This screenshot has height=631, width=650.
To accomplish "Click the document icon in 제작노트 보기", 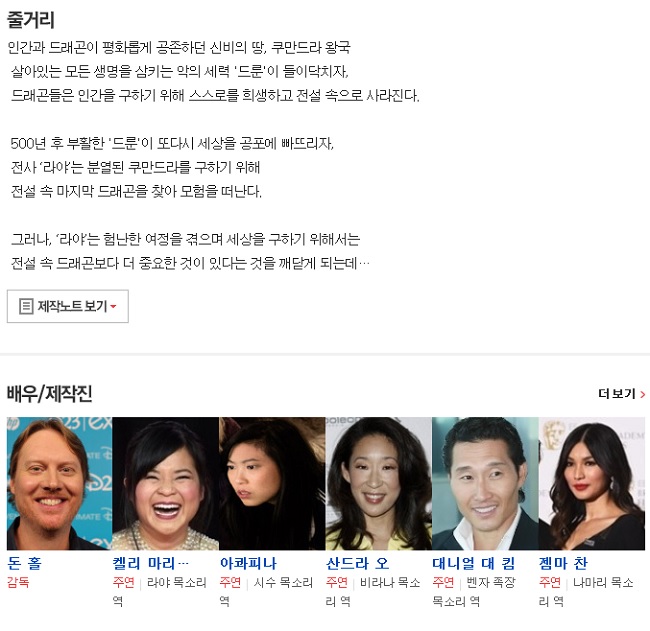I will click(26, 306).
